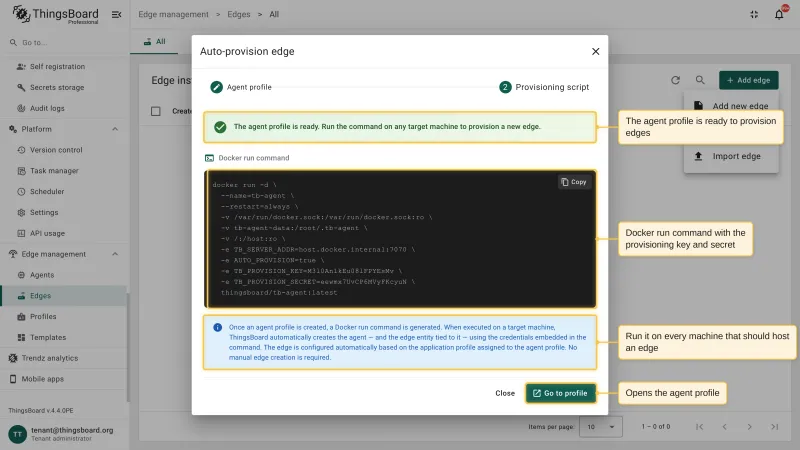Click the AUTO_PROVISION=true line in script
800x450 pixels.
pos(272,260)
